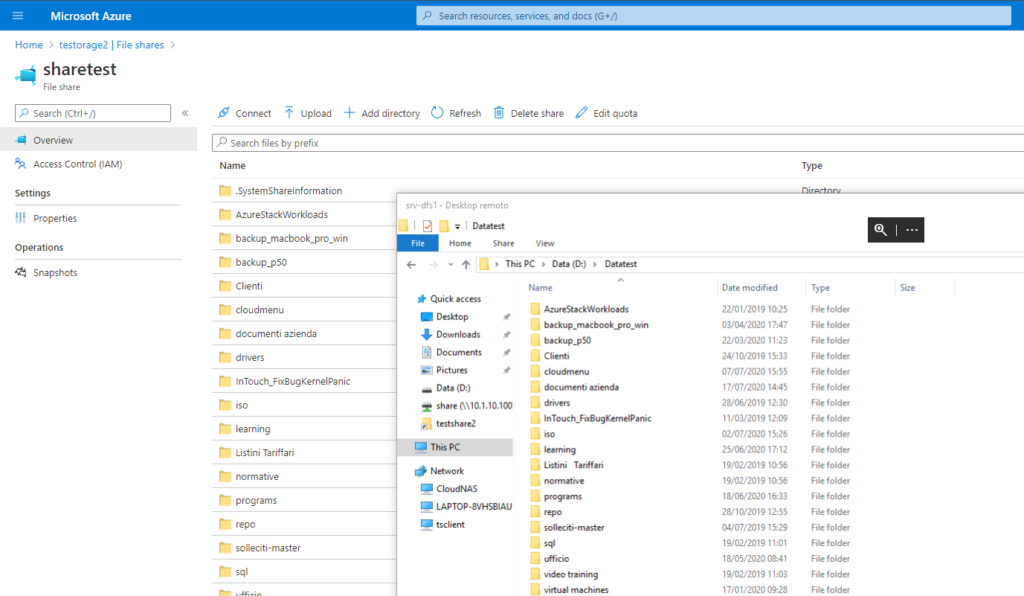Click the Delete share trash icon
The image size is (1024, 596).
coord(499,113)
